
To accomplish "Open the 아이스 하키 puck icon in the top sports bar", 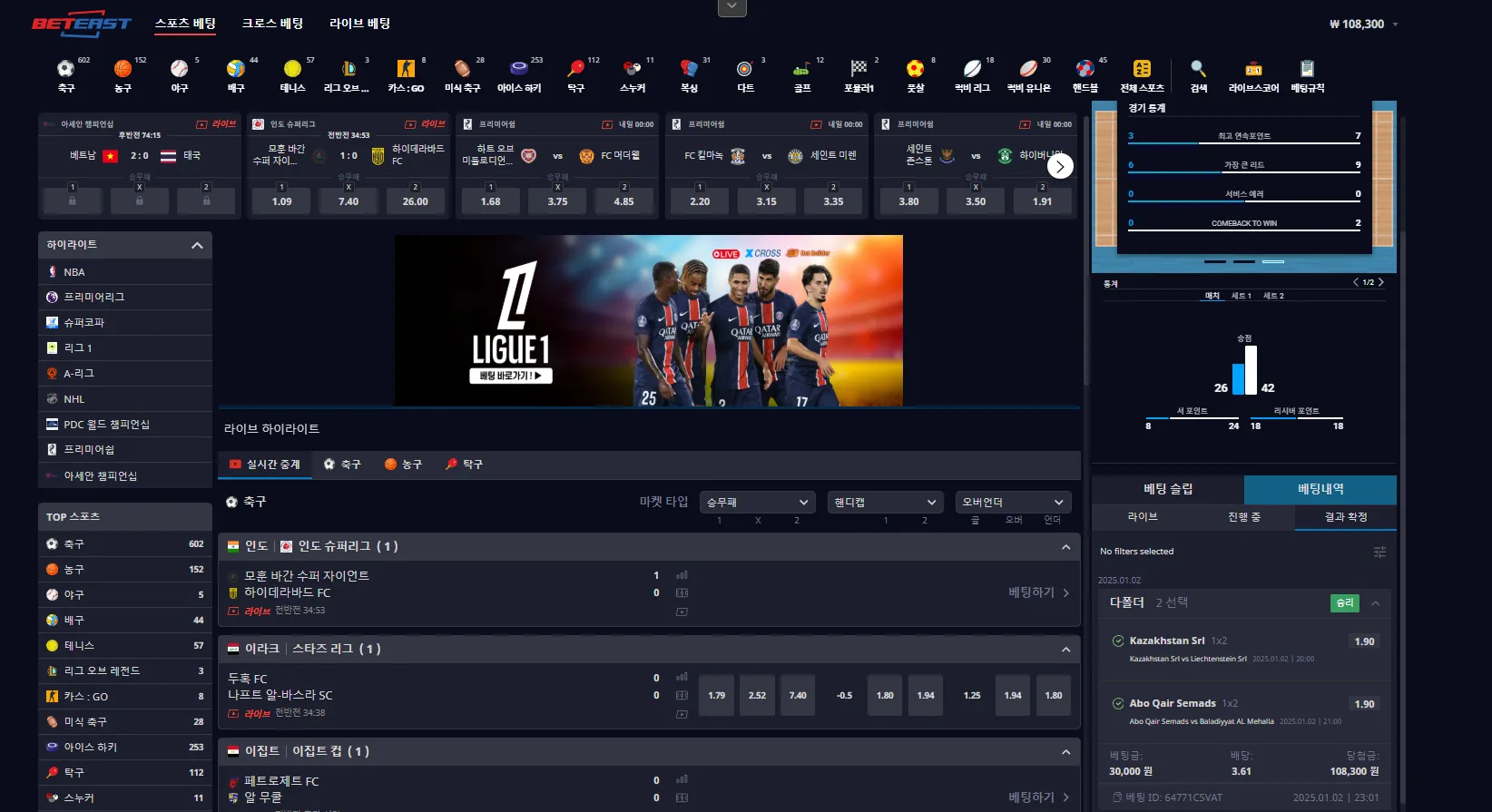I will pyautogui.click(x=519, y=69).
